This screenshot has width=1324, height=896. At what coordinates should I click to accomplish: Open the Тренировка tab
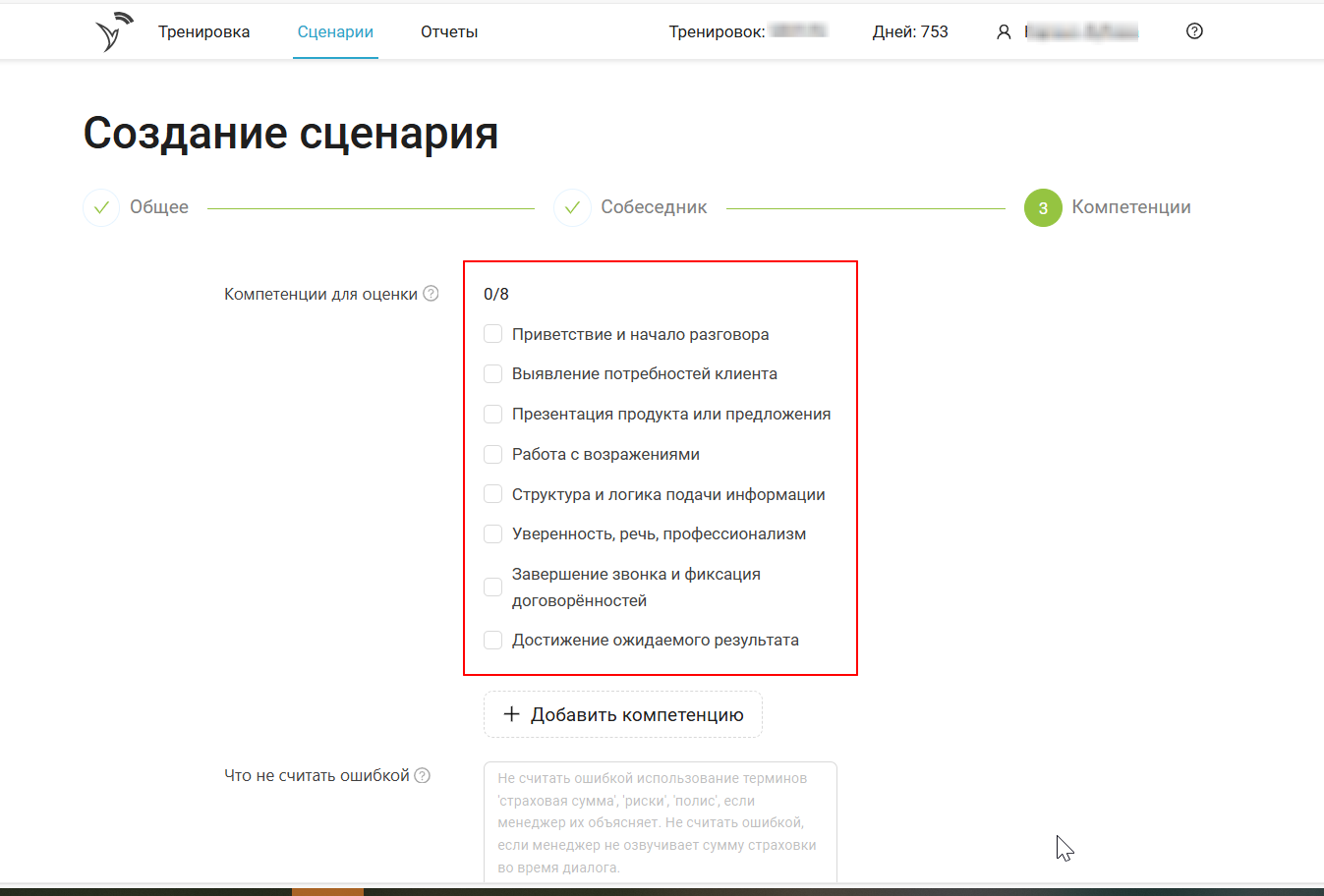pyautogui.click(x=203, y=31)
